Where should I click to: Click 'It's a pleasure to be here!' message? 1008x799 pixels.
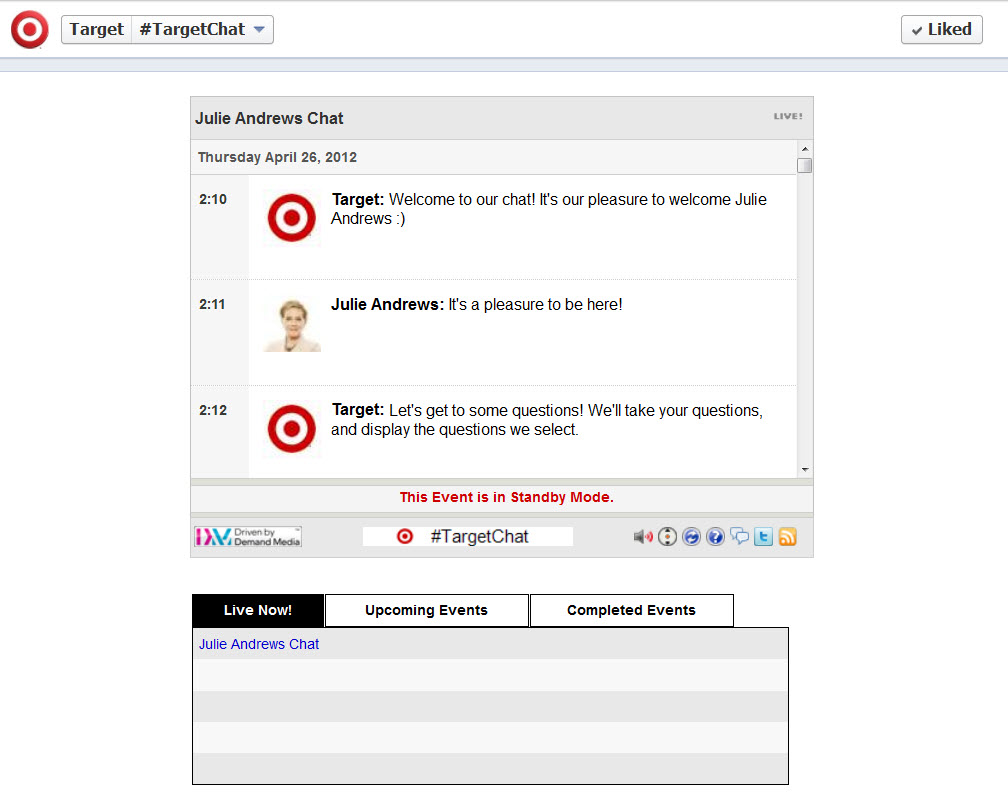point(535,305)
